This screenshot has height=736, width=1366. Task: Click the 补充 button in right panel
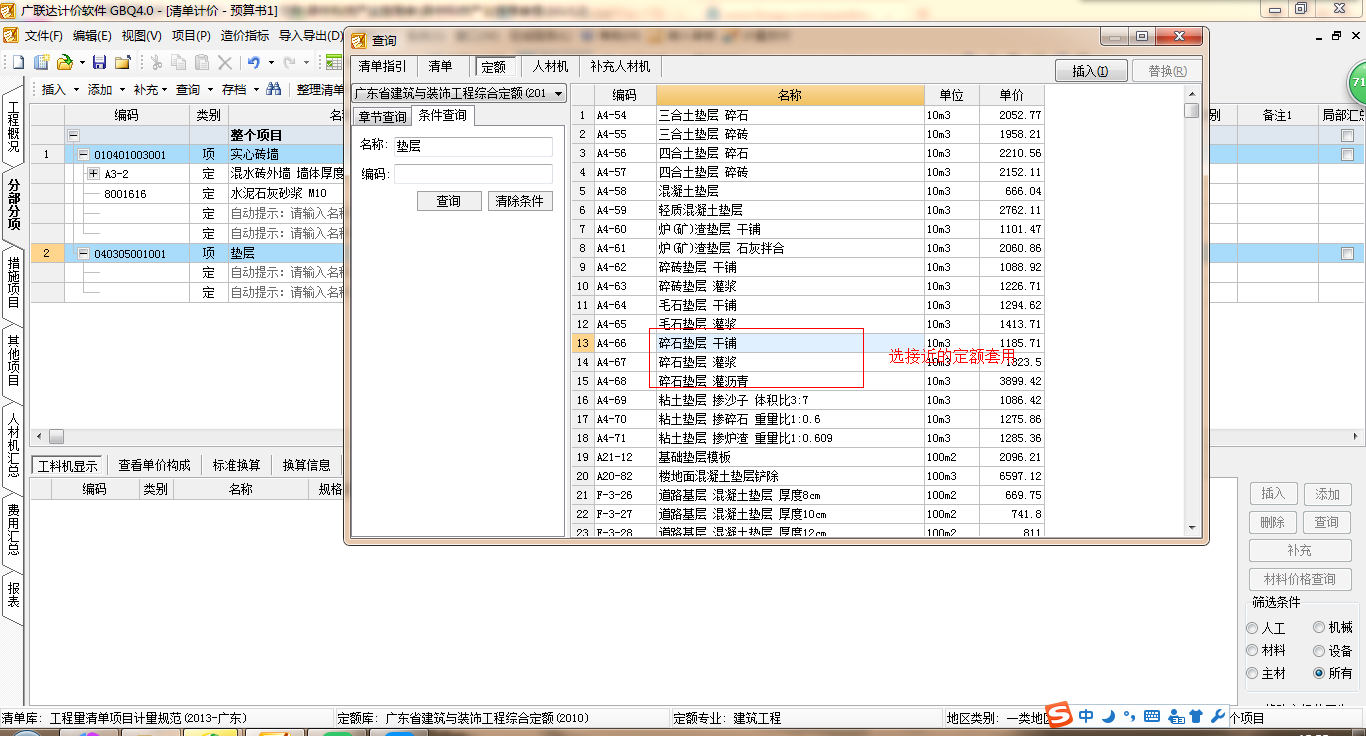click(x=1300, y=551)
